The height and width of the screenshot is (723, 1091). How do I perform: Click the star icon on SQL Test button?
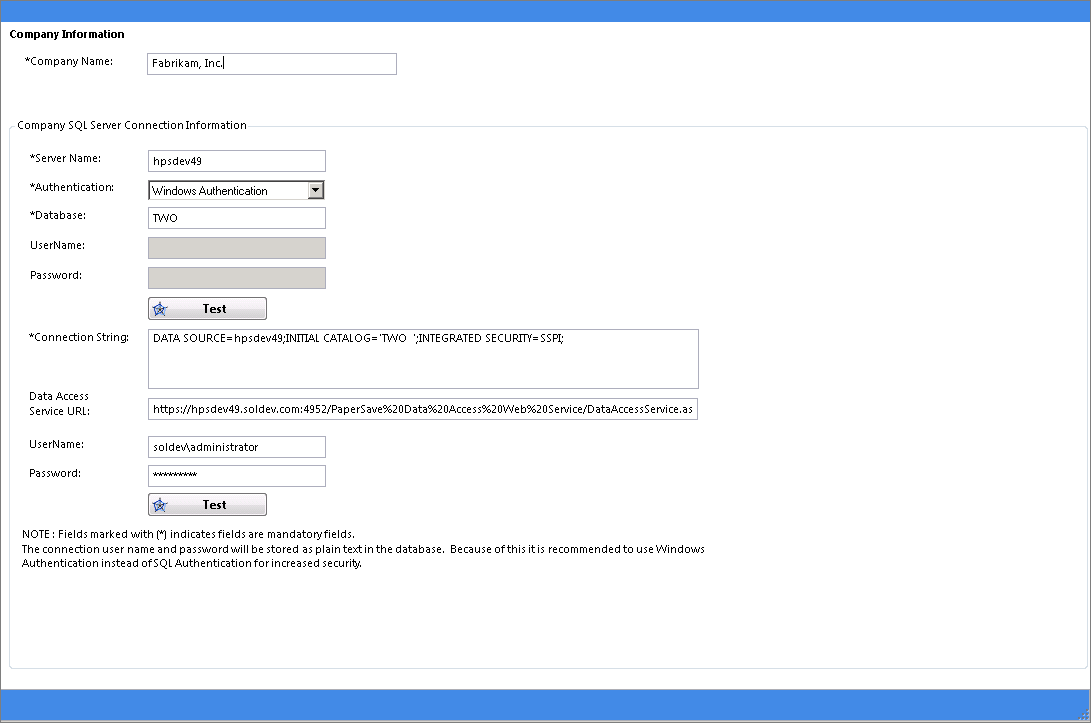(x=160, y=309)
